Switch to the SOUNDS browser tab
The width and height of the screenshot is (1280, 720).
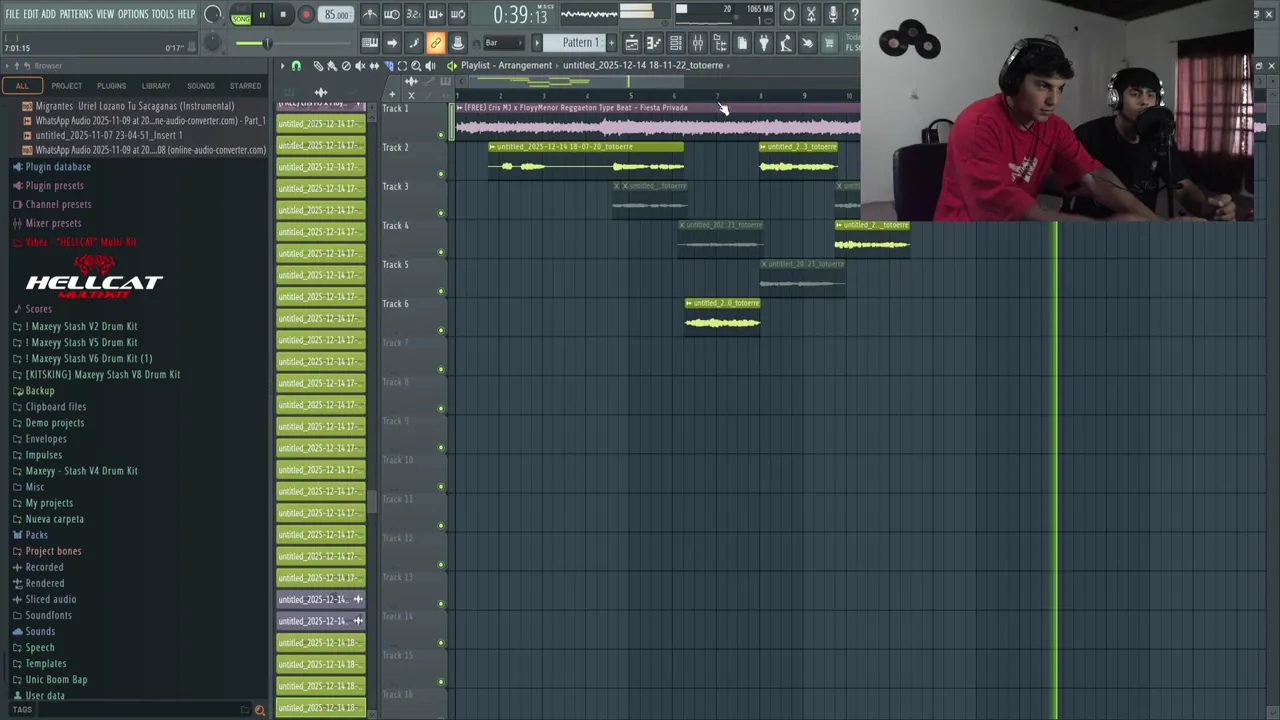(x=200, y=86)
